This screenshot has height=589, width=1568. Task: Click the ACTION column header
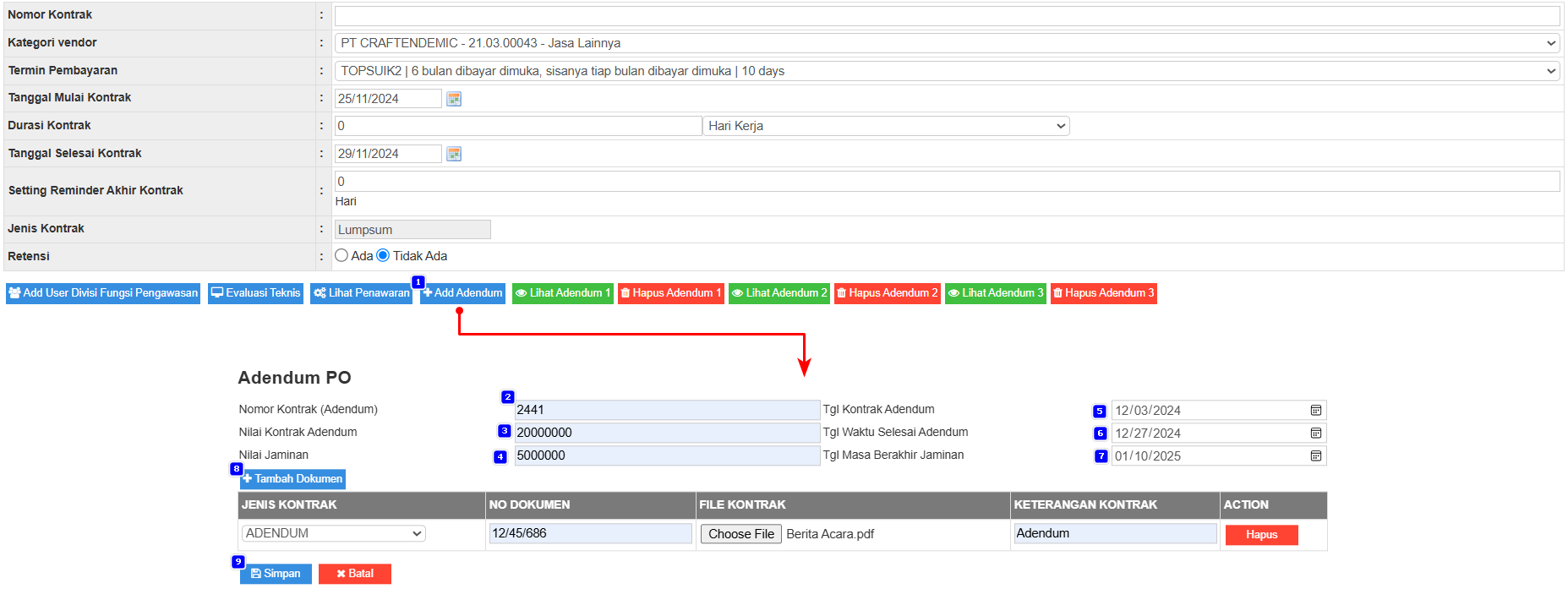(x=1274, y=504)
